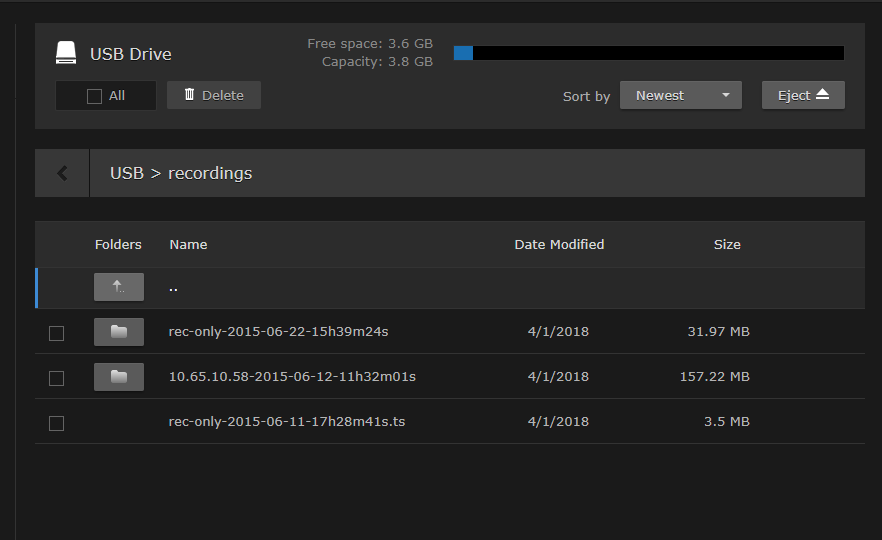The image size is (882, 540).
Task: Click the storage capacity usage bar
Action: click(648, 53)
